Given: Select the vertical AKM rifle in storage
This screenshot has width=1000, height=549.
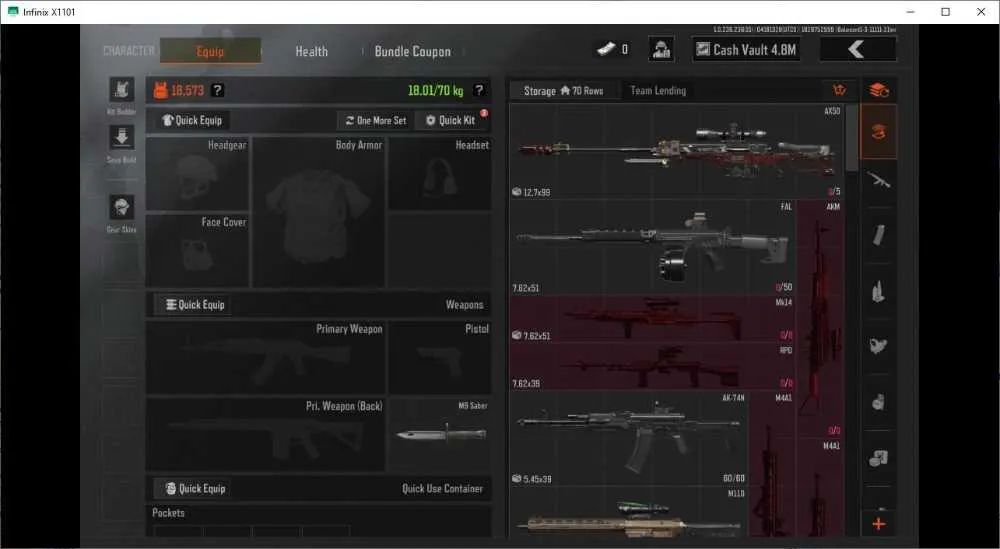Looking at the screenshot, I should tap(820, 319).
